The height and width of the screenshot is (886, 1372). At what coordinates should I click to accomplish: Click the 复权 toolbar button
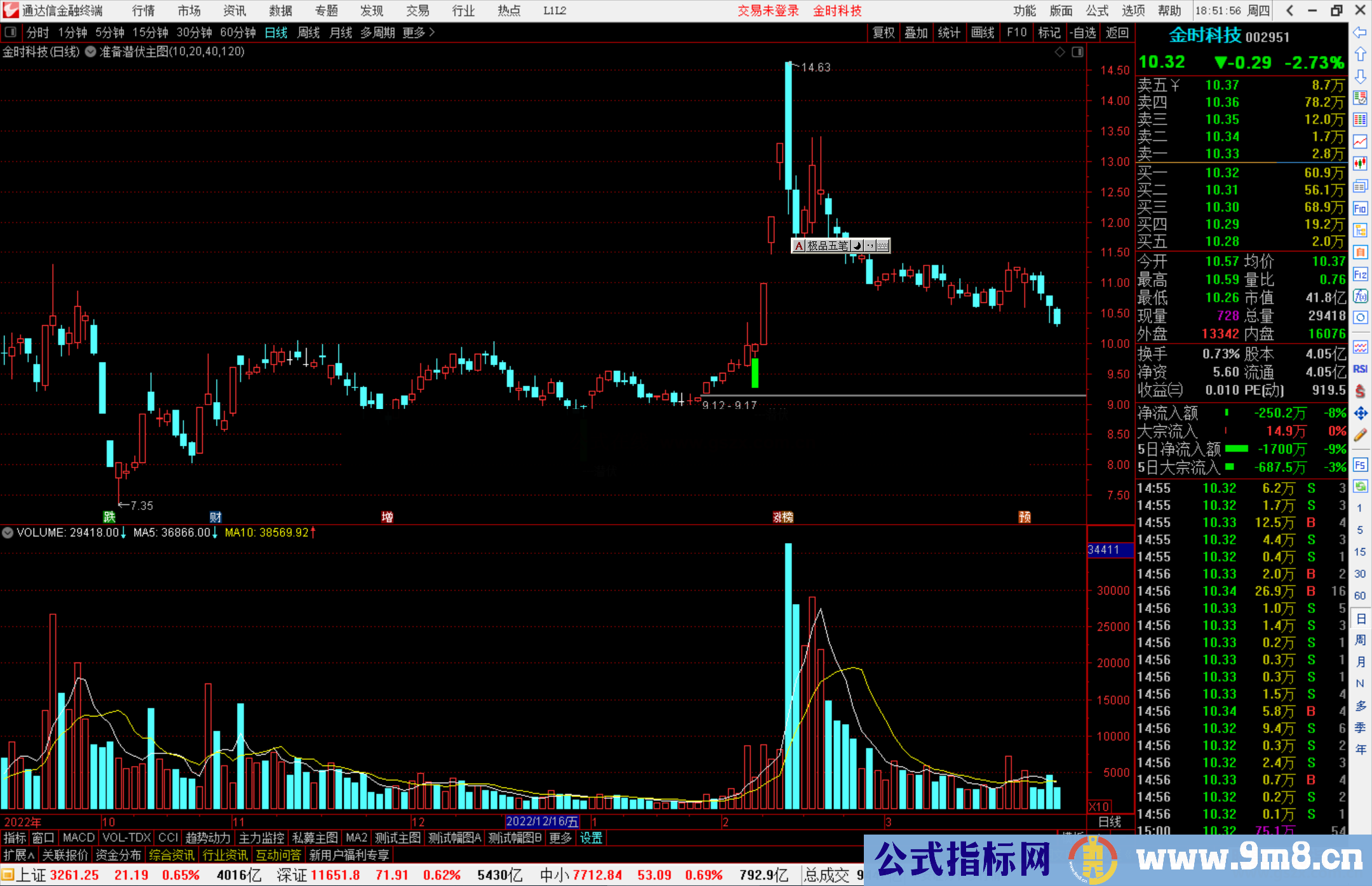[x=883, y=32]
